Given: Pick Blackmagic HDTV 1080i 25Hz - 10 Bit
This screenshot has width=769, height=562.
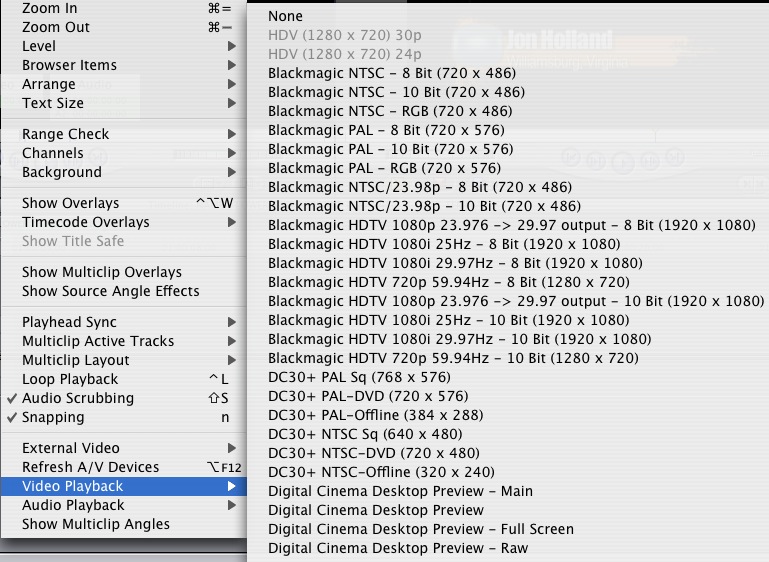Looking at the screenshot, I should point(508,320).
